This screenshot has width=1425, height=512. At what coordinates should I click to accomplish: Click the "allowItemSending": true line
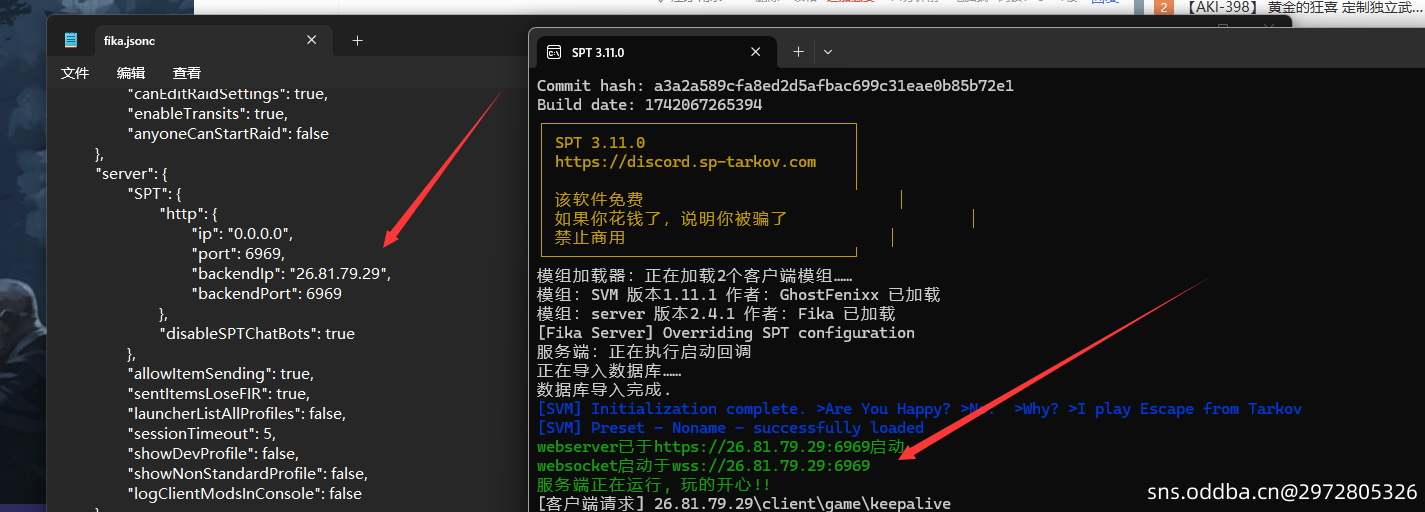[x=220, y=374]
